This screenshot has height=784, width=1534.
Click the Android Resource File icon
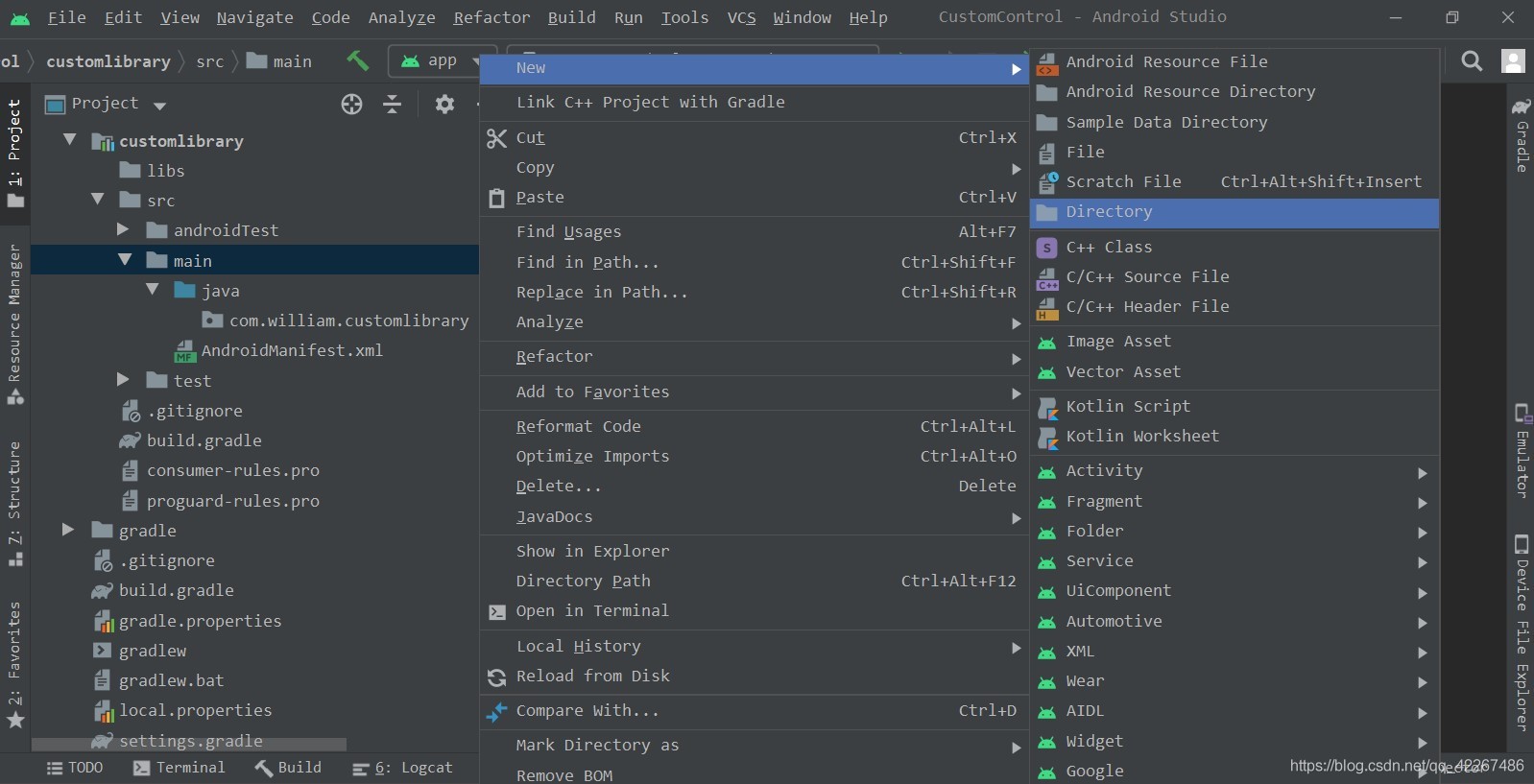pos(1047,62)
